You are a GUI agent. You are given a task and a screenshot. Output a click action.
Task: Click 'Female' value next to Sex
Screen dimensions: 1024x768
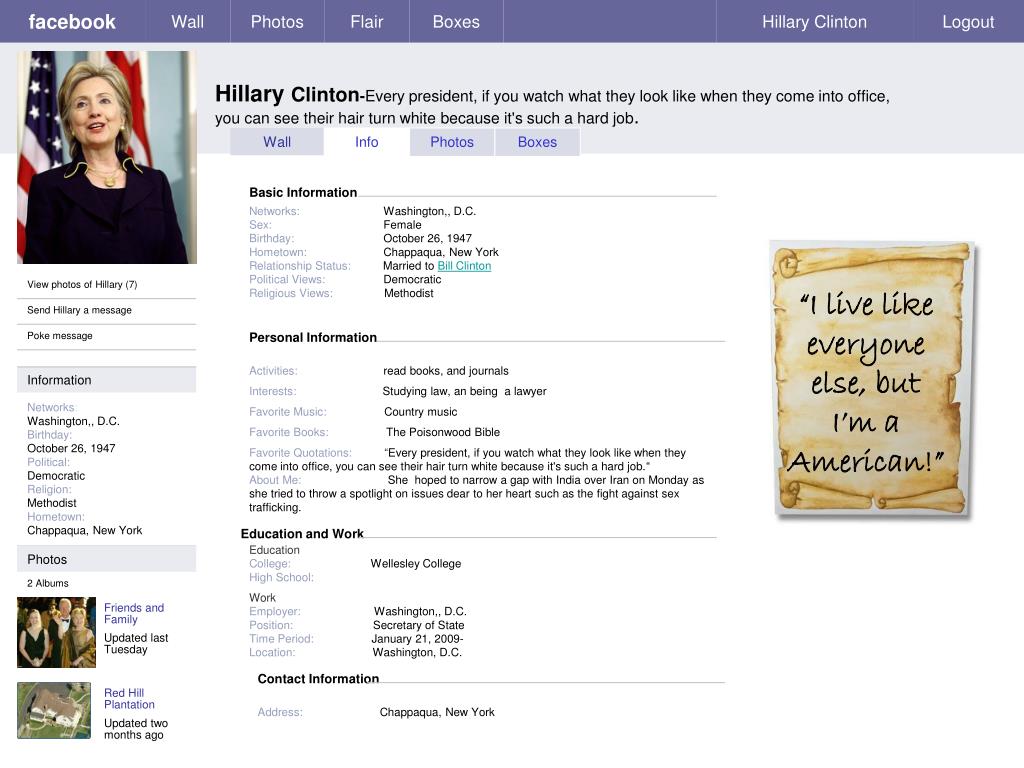(x=402, y=225)
